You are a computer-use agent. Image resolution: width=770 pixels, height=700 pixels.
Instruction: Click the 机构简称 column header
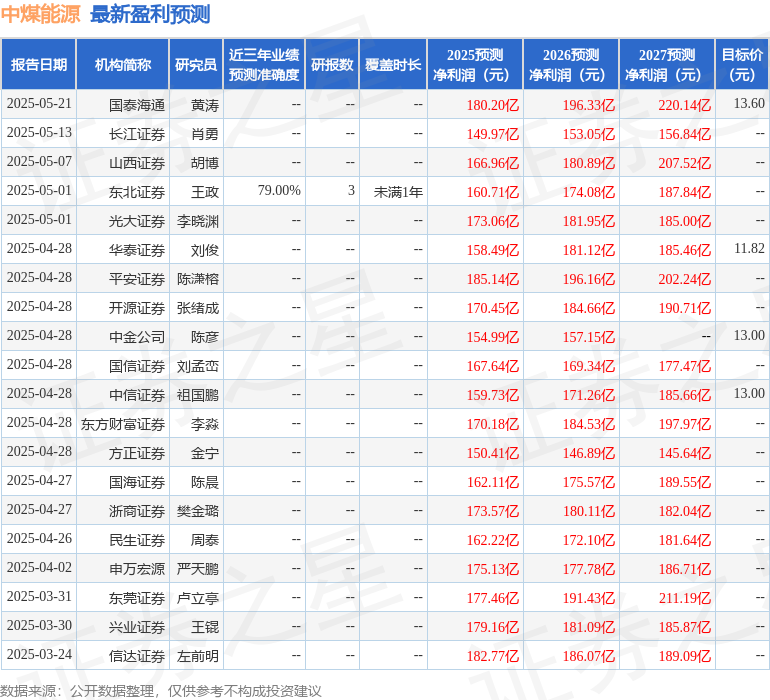[122, 65]
